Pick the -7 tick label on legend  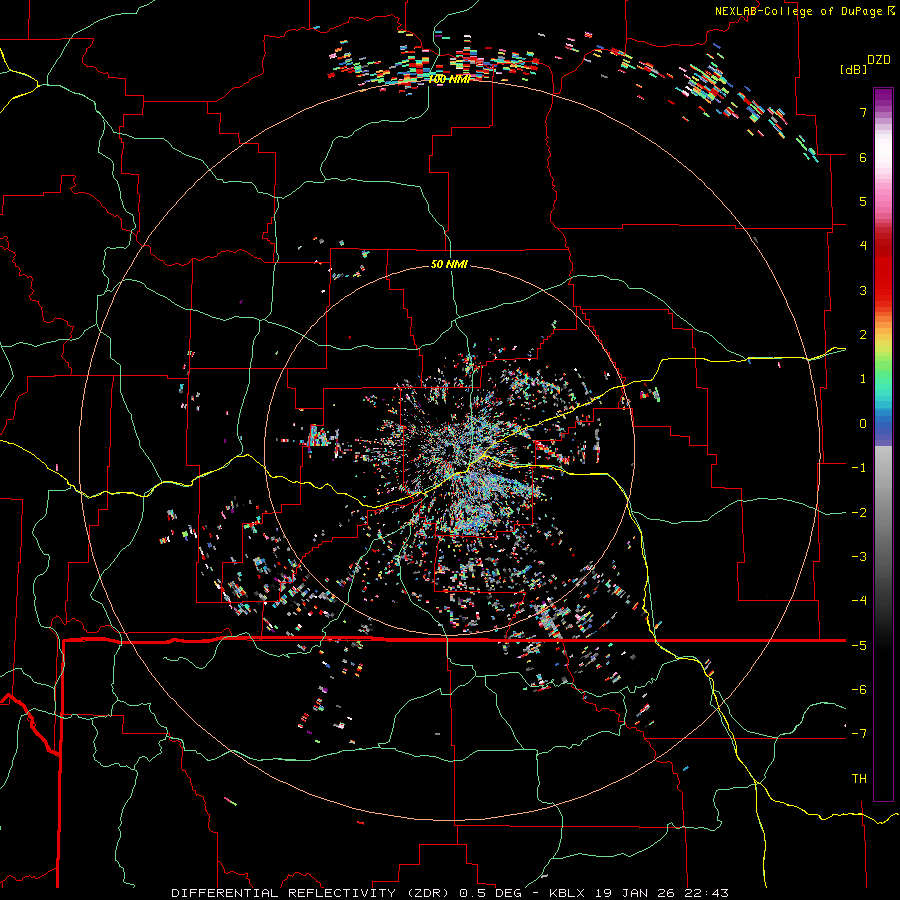(x=859, y=734)
